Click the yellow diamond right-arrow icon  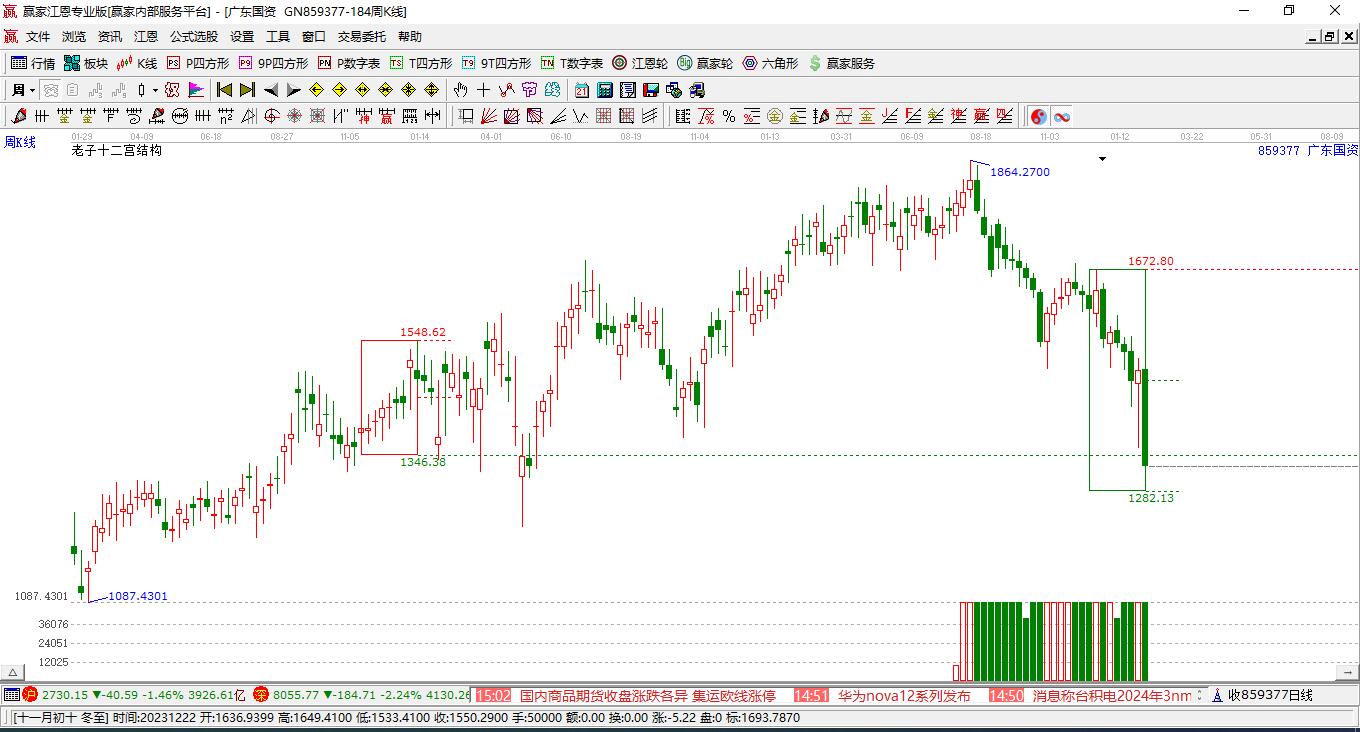point(339,90)
